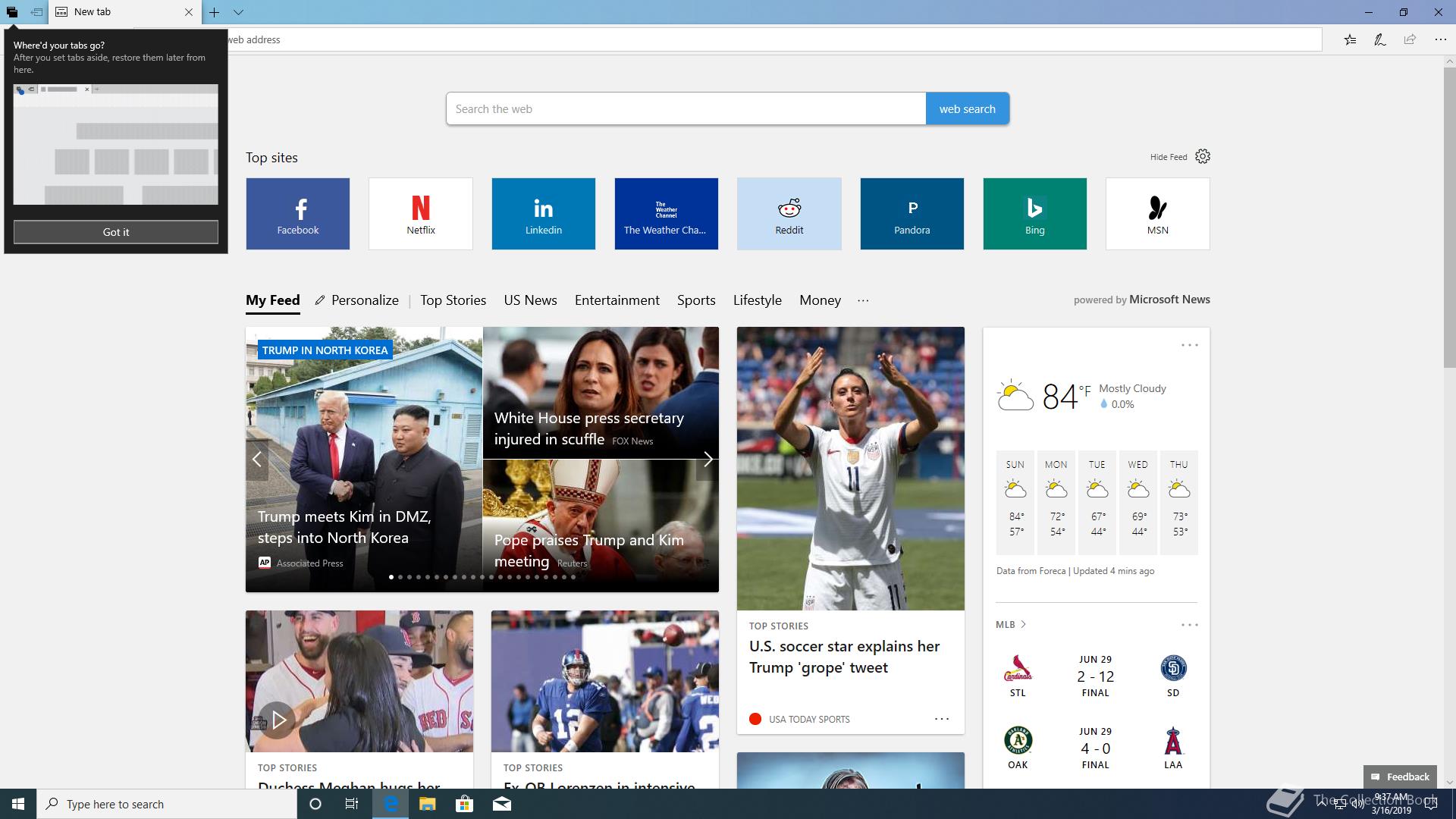Open MLB card options ellipsis
Image resolution: width=1456 pixels, height=819 pixels.
(x=1190, y=625)
